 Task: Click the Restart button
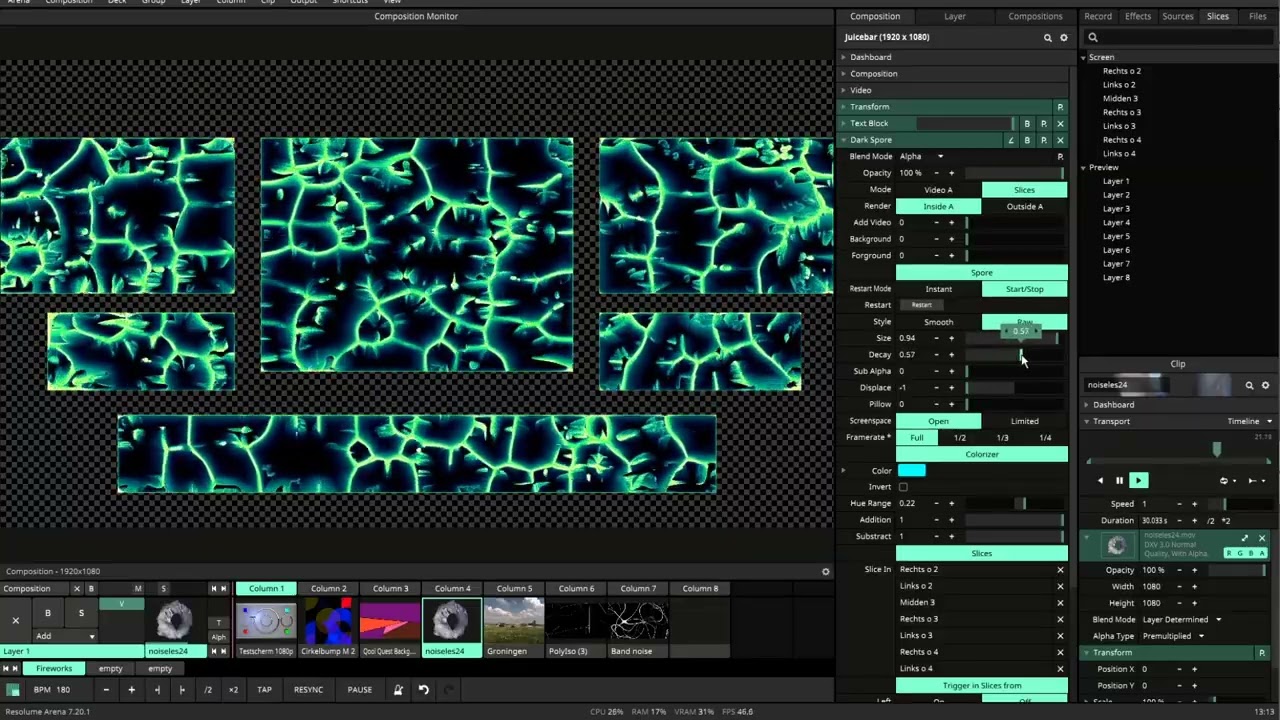[x=921, y=305]
